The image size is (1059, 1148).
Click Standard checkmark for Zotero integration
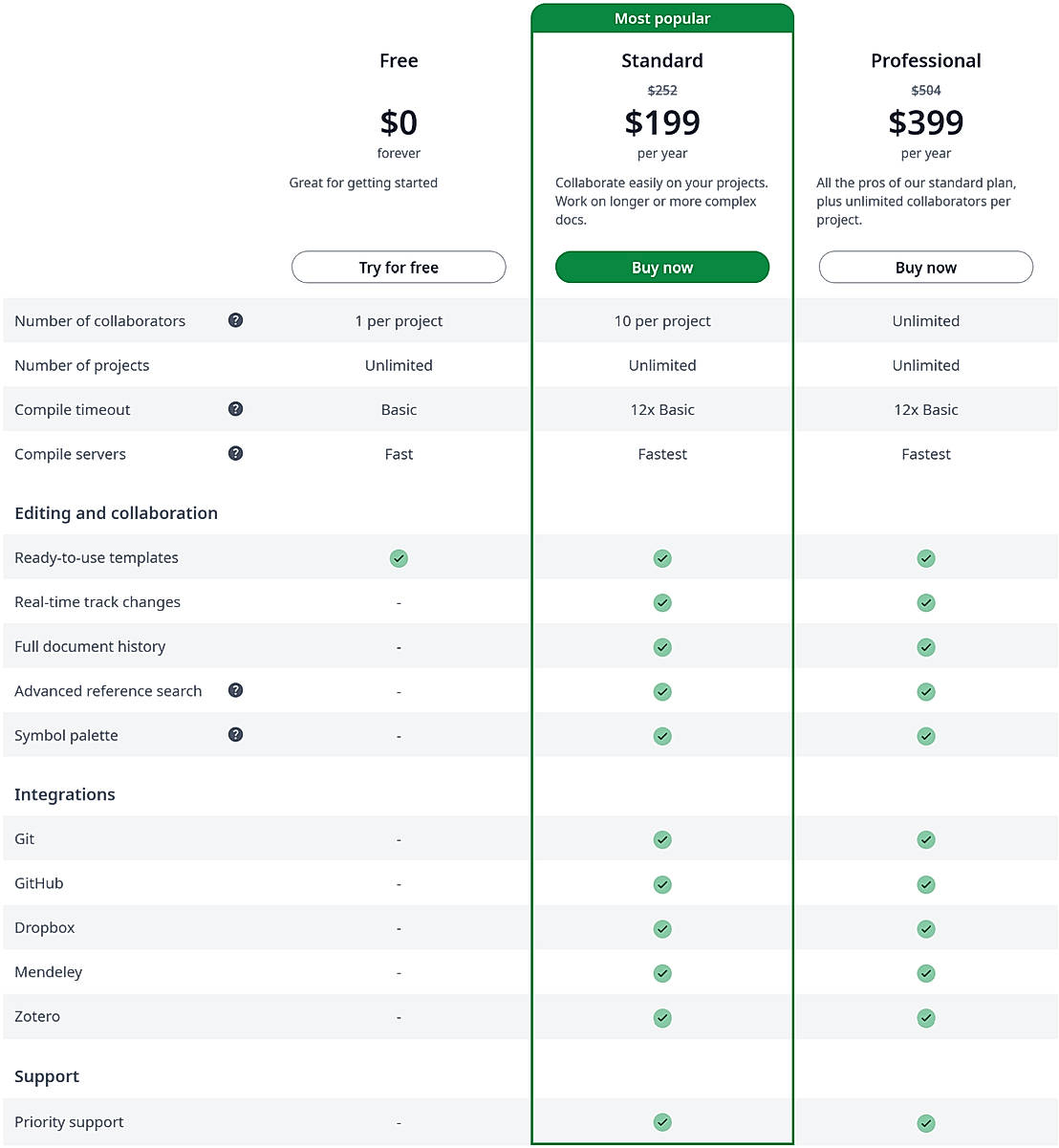point(662,1018)
